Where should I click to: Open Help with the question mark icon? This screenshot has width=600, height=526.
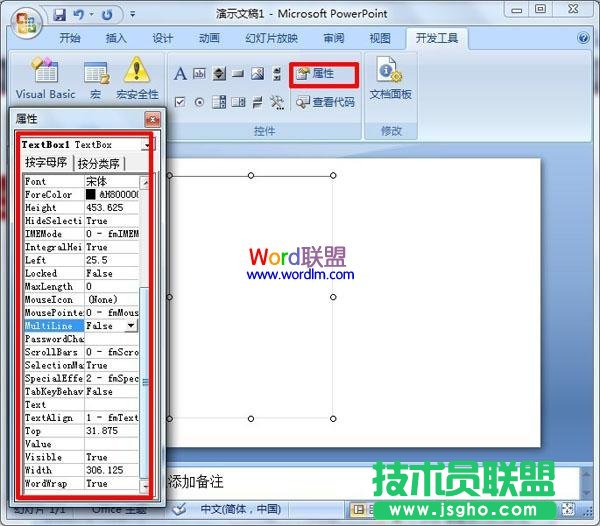583,38
